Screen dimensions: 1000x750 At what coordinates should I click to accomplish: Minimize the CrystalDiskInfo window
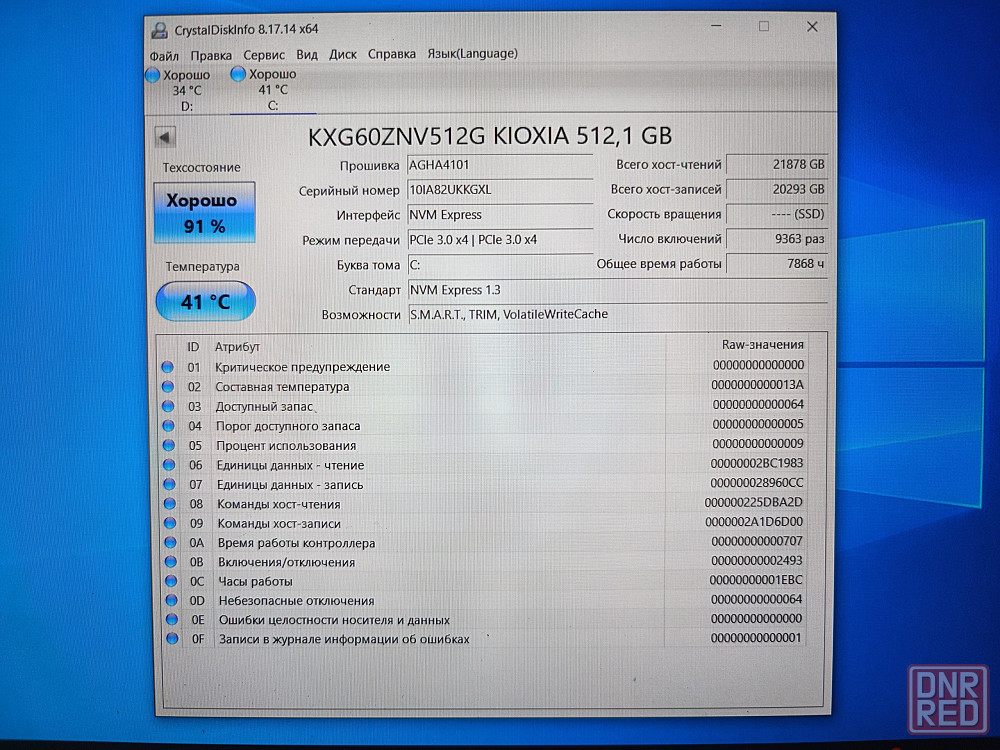[x=716, y=26]
